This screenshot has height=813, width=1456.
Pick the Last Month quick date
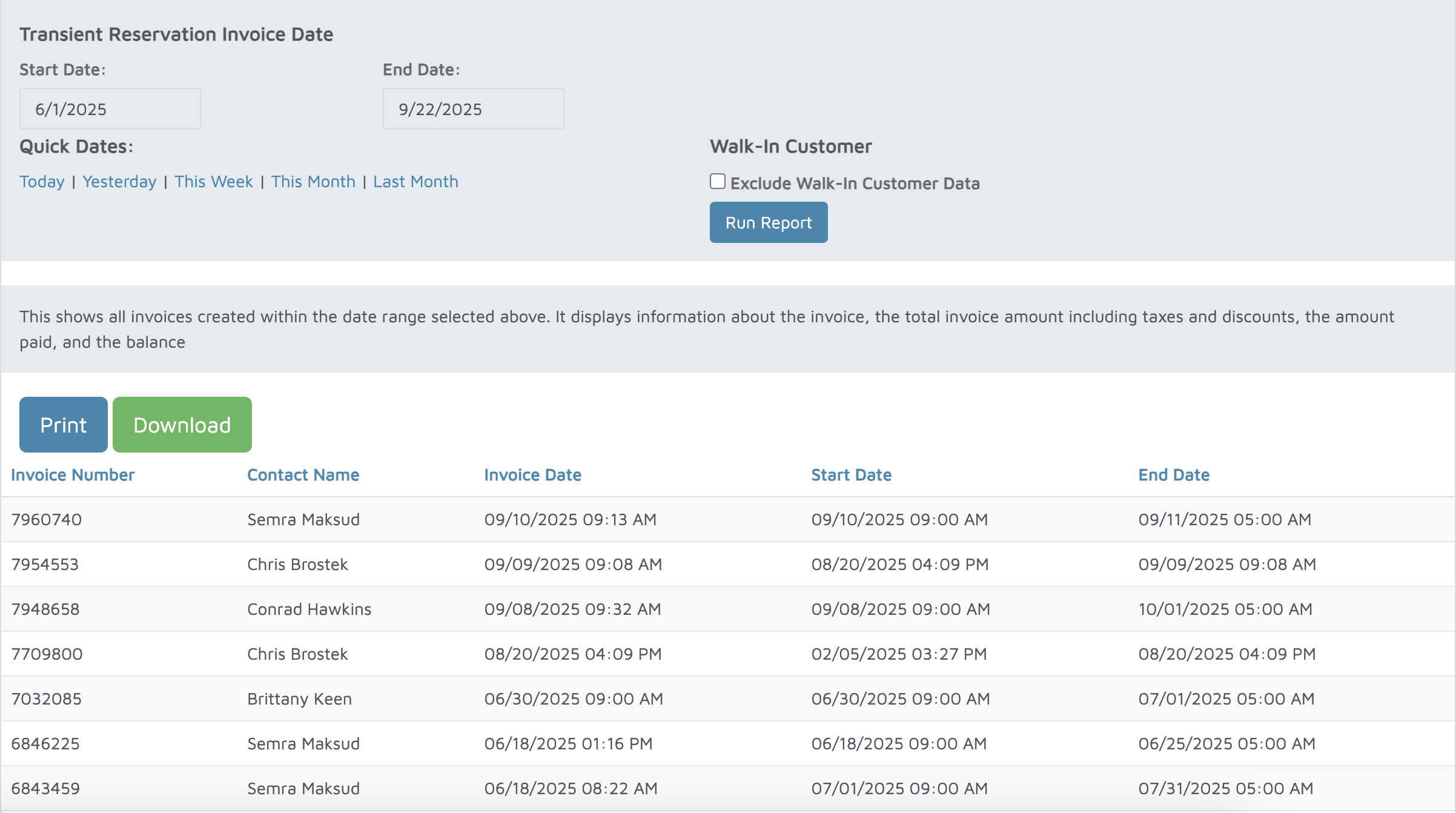[x=415, y=182]
